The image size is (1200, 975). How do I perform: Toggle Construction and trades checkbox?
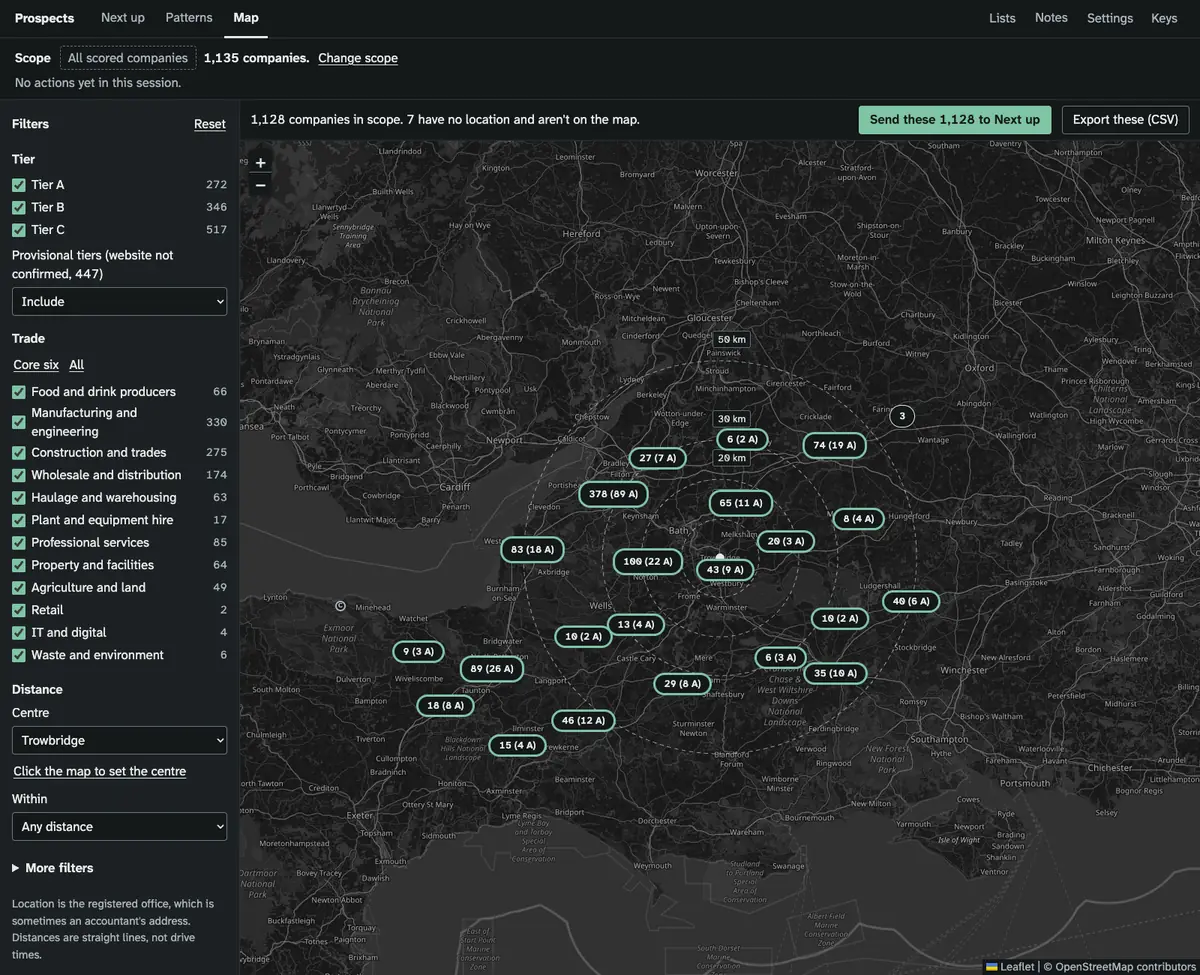coord(19,453)
